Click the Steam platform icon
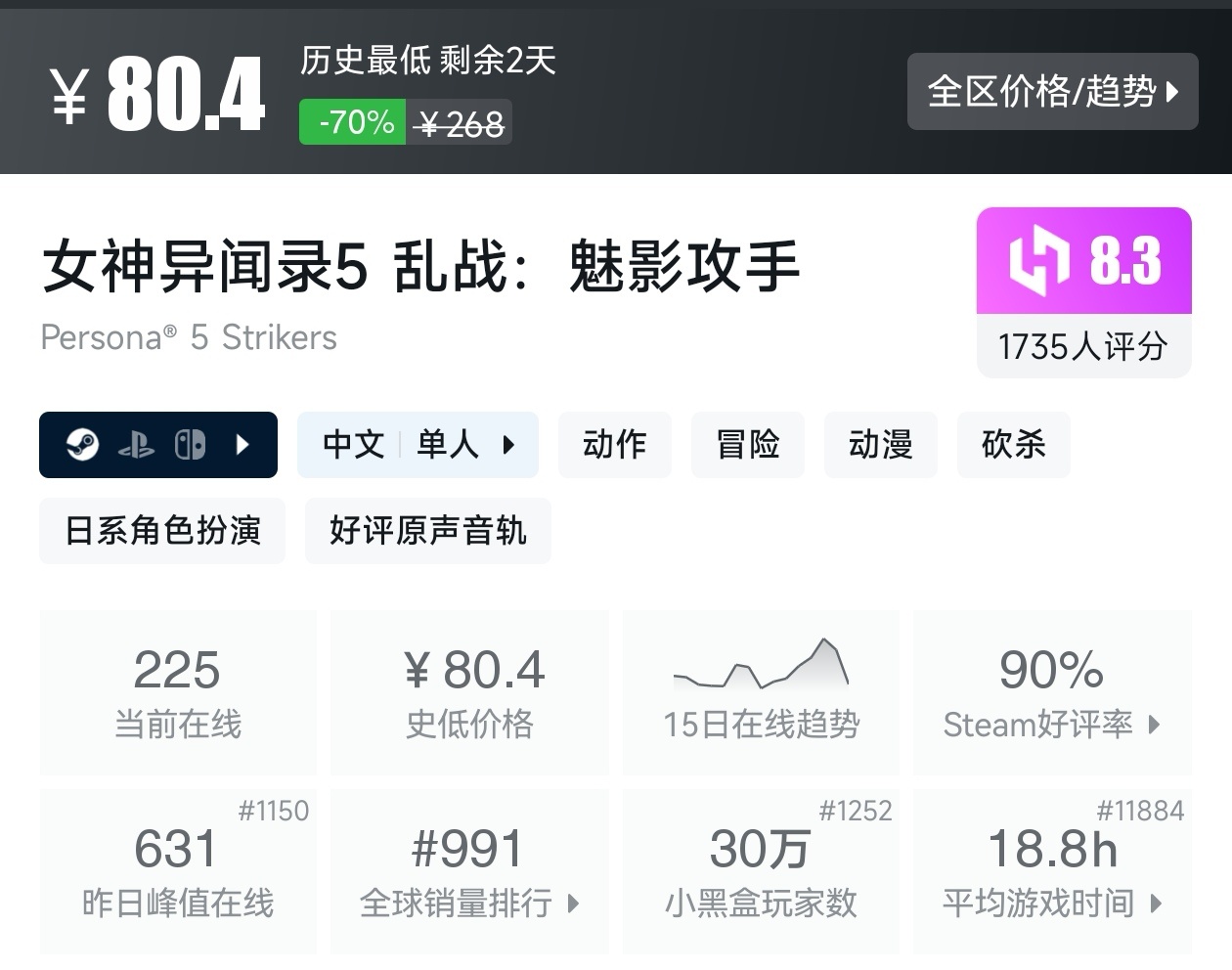Viewport: 1232px width, 970px height. (x=82, y=445)
